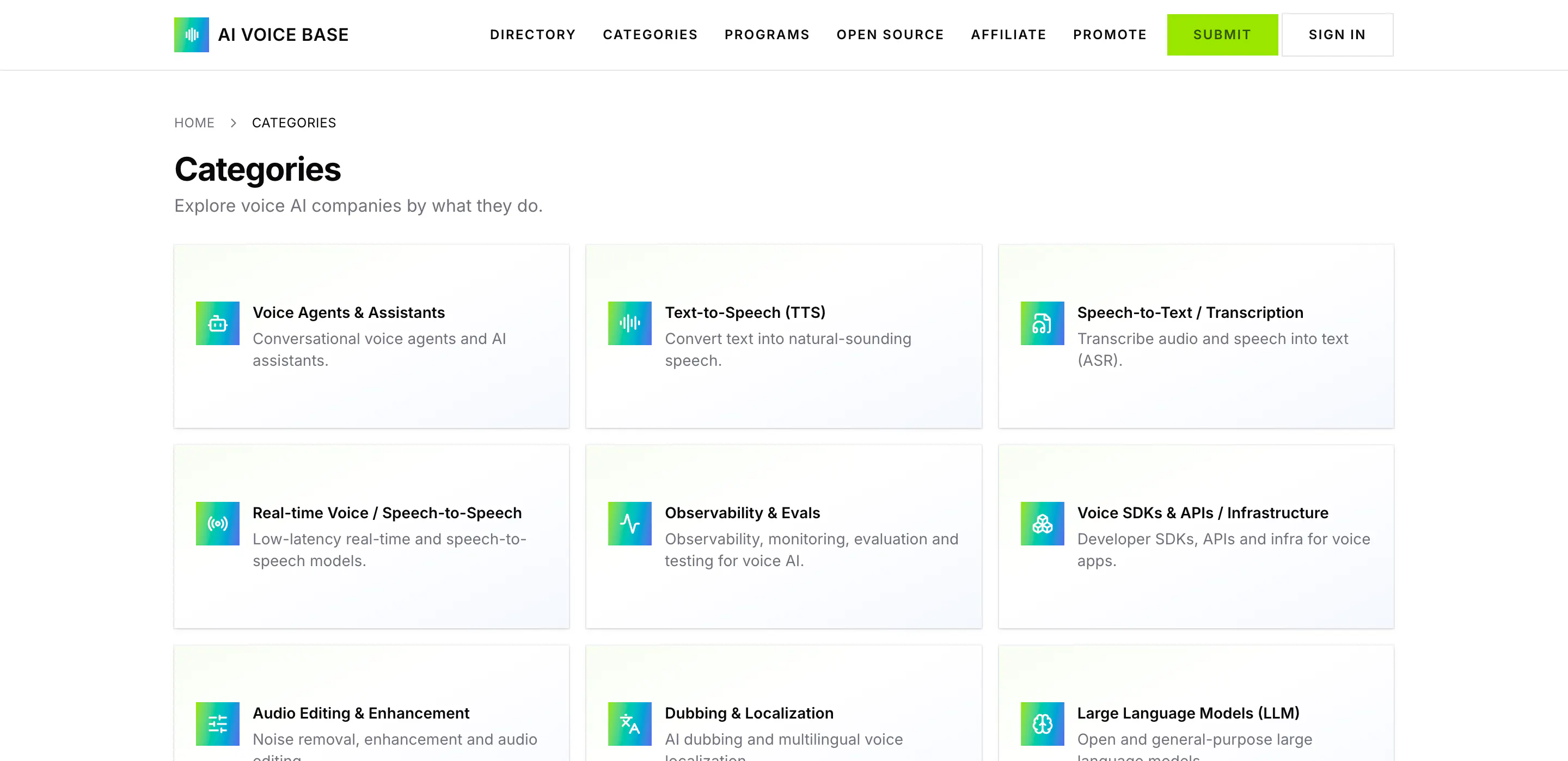Open the Open Source nav item
Viewport: 1568px width, 761px height.
(890, 35)
